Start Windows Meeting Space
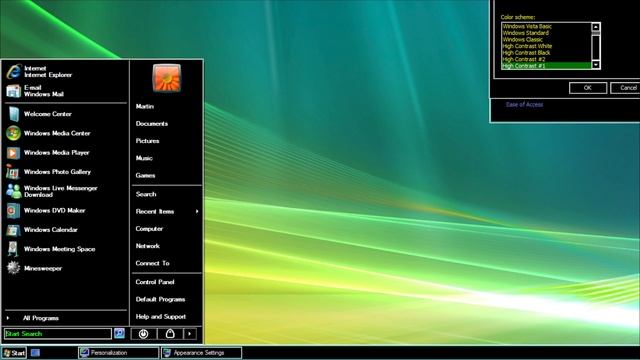 65,249
